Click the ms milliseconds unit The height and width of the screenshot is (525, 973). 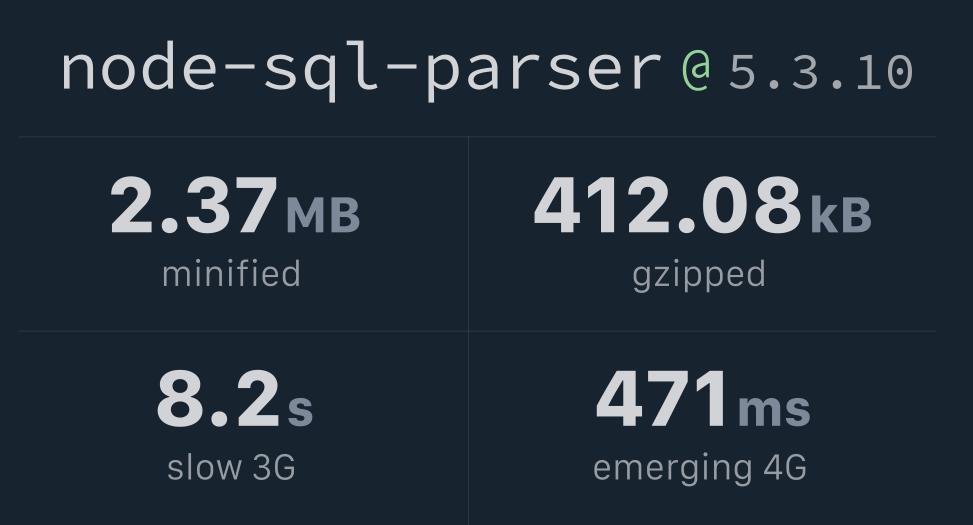(x=774, y=409)
